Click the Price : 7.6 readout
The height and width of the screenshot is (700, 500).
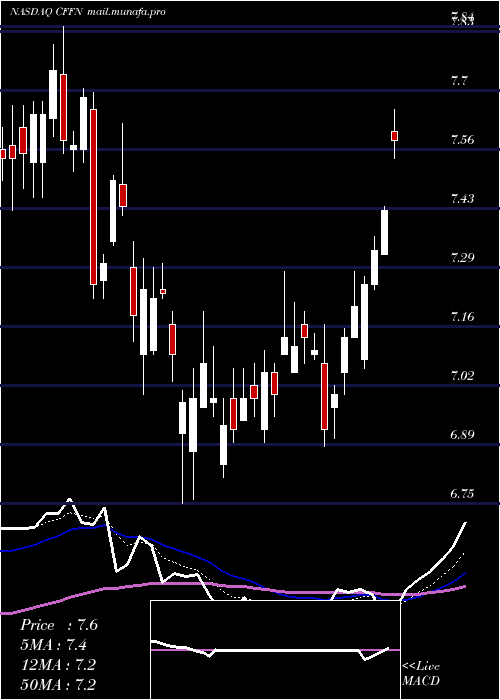click(58, 625)
